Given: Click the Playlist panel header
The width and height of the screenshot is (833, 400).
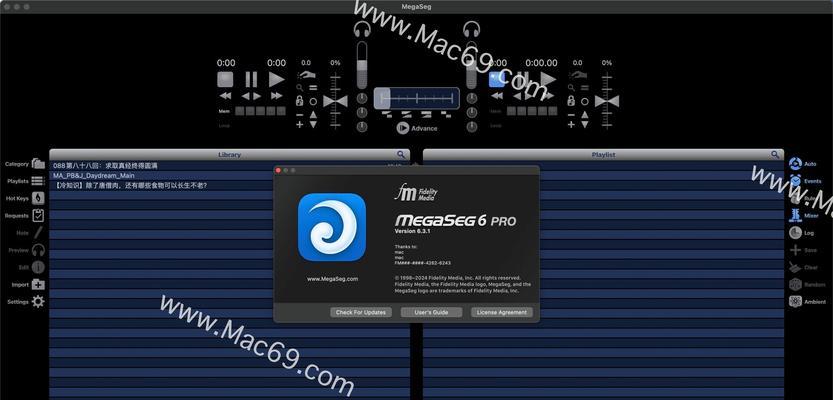Looking at the screenshot, I should pyautogui.click(x=604, y=155).
